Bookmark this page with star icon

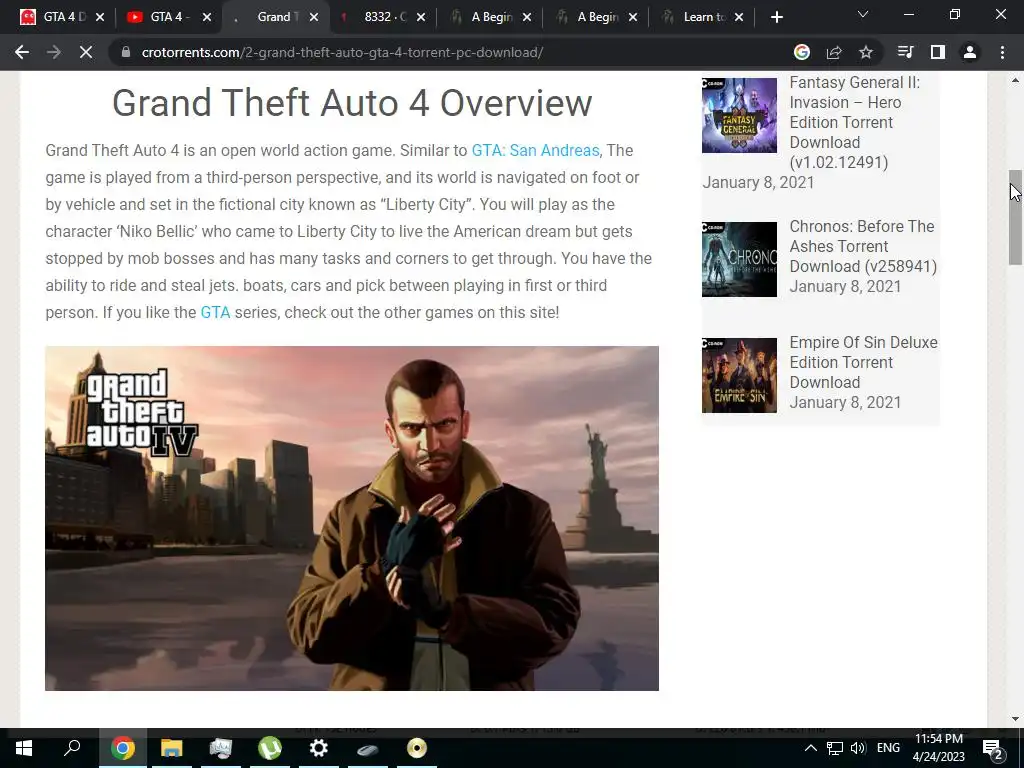tap(866, 52)
